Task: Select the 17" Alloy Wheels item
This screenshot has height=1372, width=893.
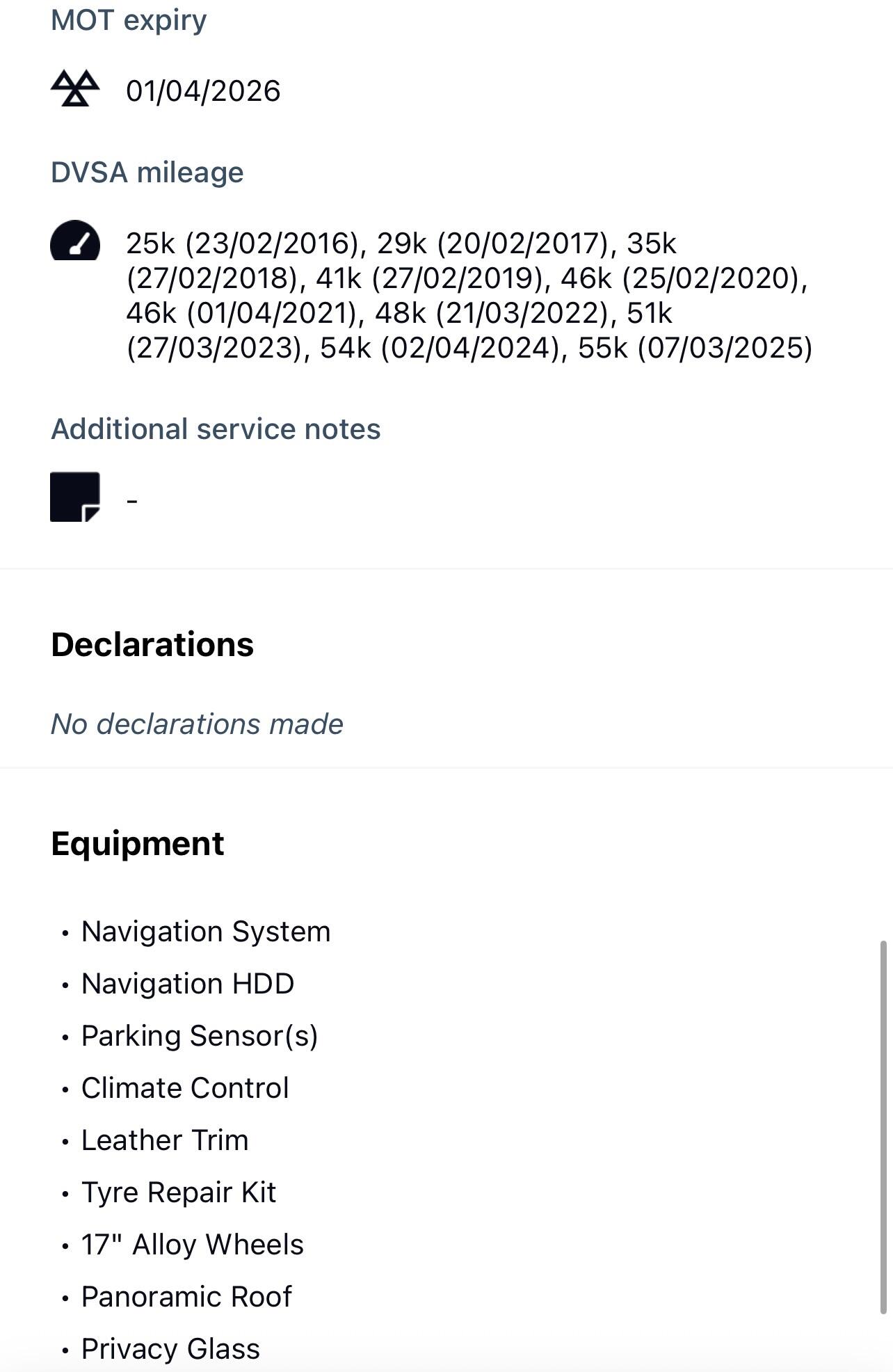Action: pyautogui.click(x=193, y=1245)
